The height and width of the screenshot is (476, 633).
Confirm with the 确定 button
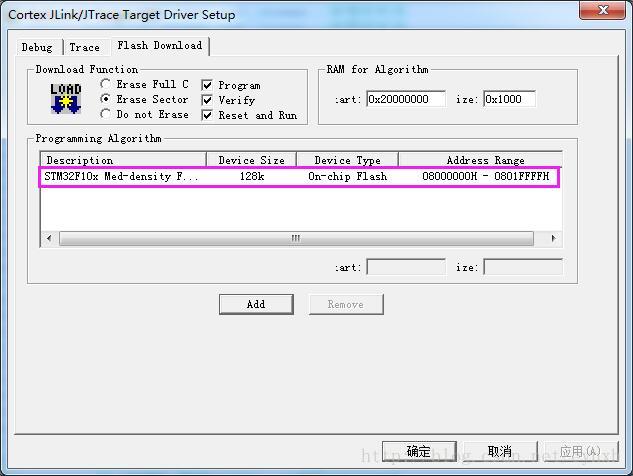click(419, 451)
